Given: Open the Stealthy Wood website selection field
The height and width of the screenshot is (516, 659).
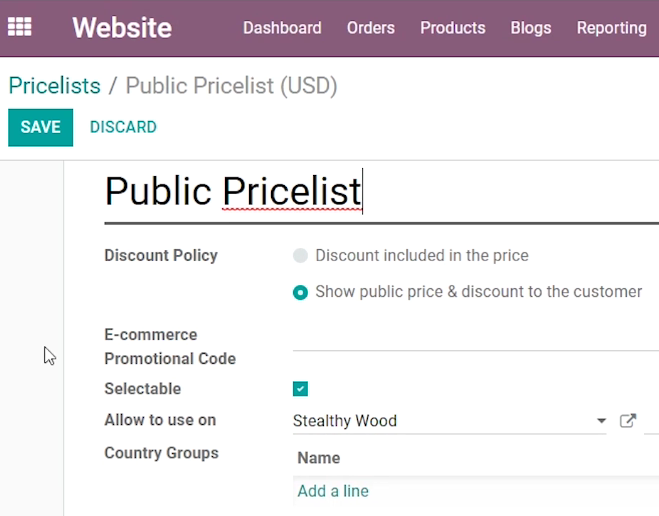Looking at the screenshot, I should [x=449, y=421].
